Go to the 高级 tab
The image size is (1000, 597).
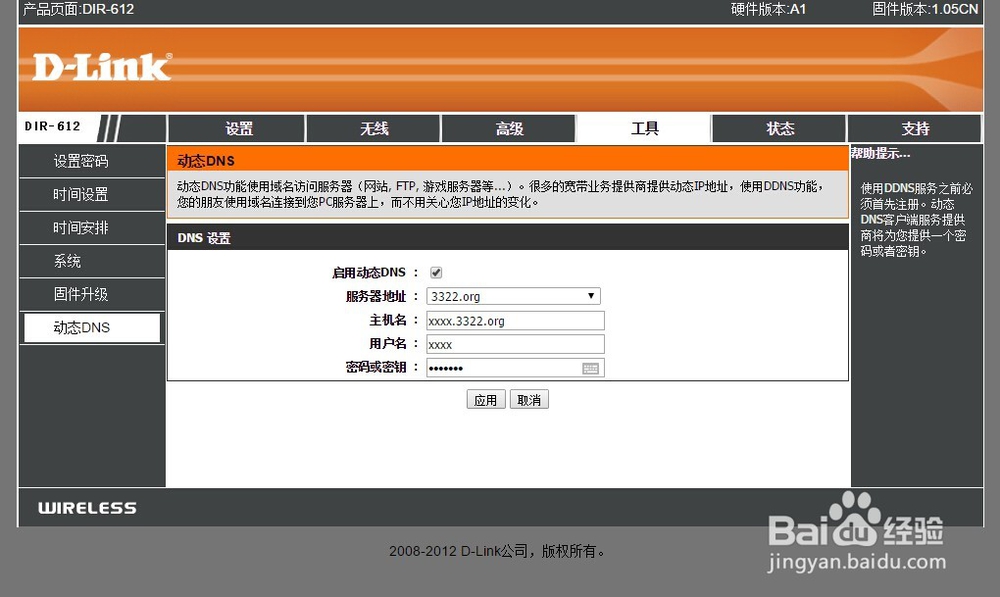[509, 129]
